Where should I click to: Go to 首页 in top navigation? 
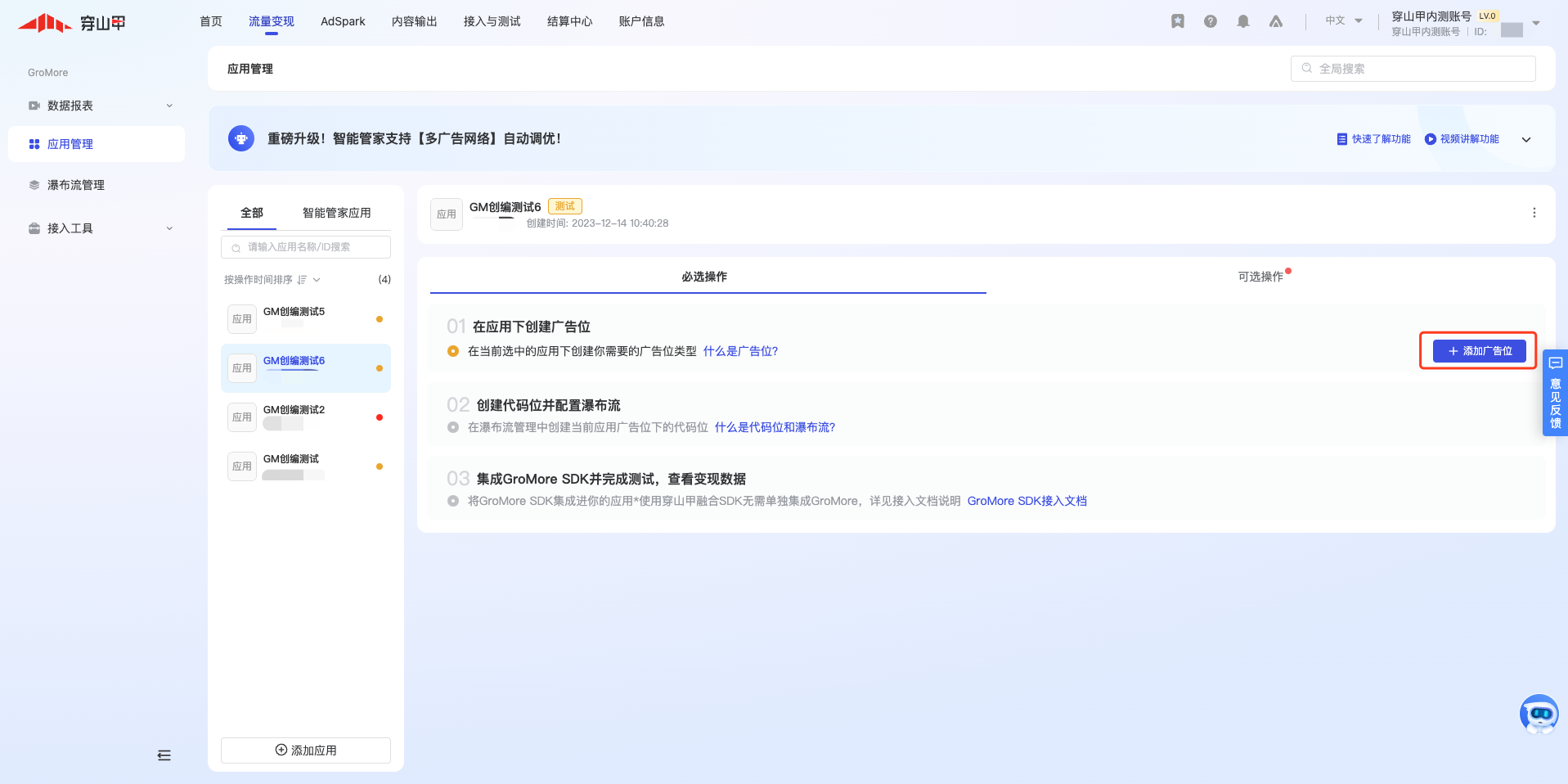[211, 21]
